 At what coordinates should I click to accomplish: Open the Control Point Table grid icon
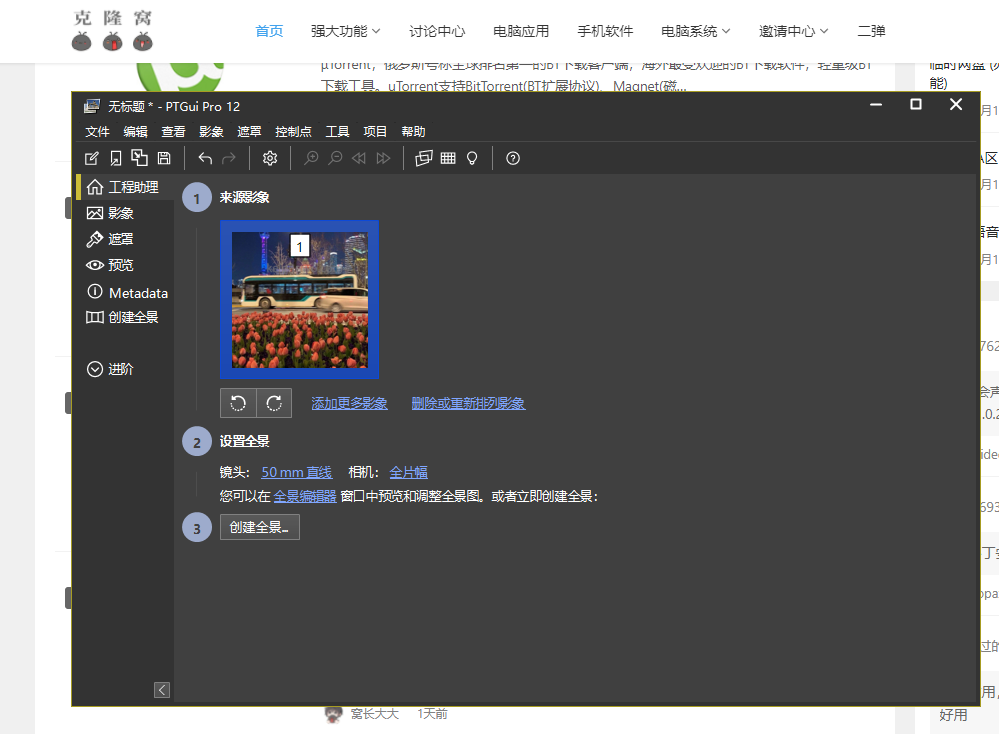pyautogui.click(x=448, y=158)
